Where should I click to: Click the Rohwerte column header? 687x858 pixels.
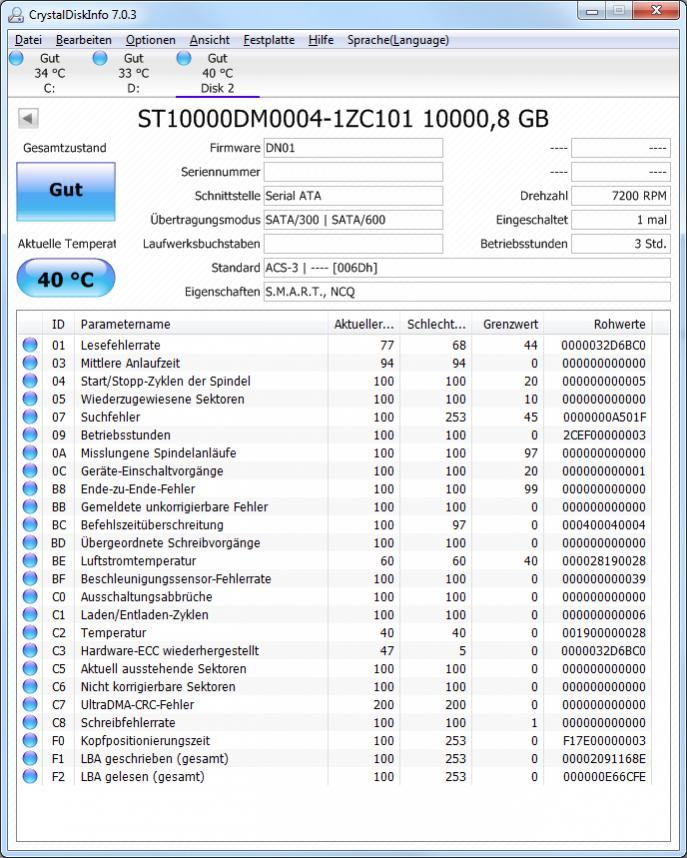[598, 324]
